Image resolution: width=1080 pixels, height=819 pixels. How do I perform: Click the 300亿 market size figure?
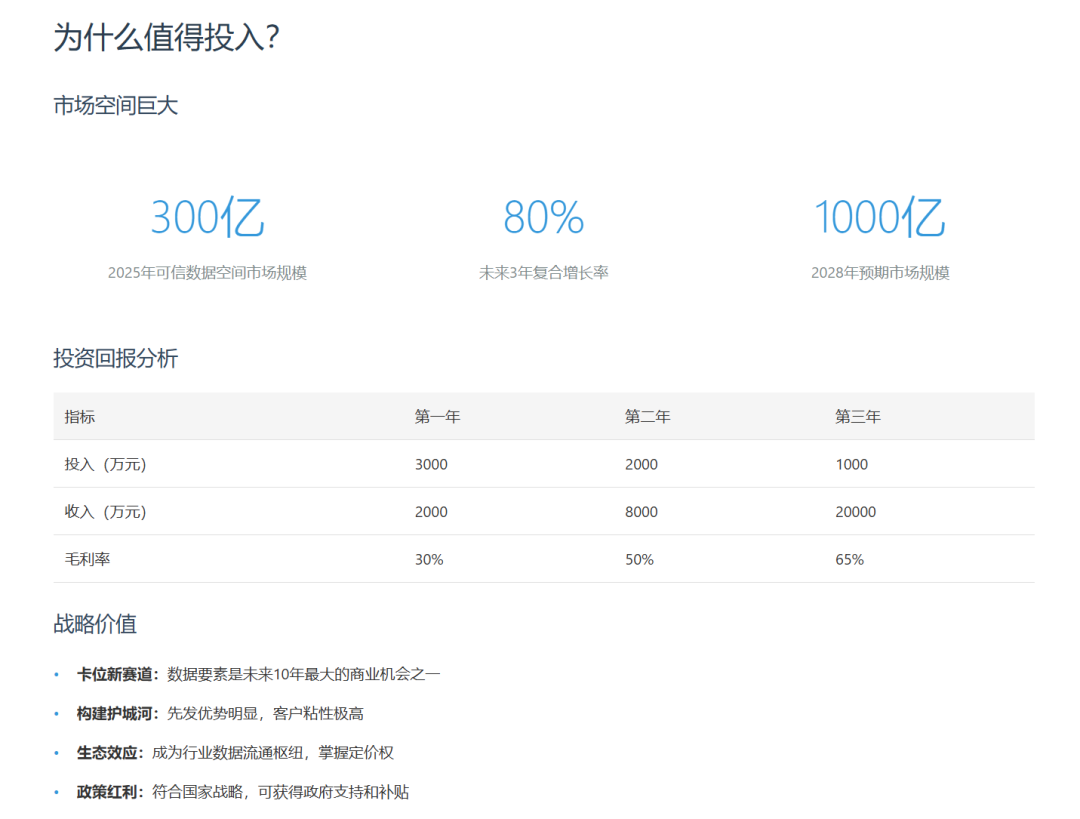coord(207,218)
